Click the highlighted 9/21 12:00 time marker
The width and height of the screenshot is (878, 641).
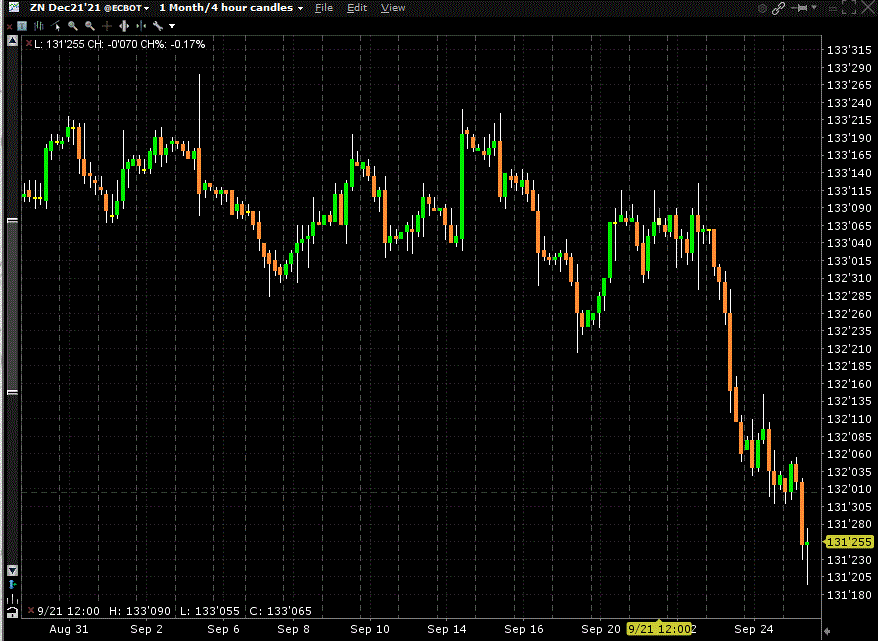click(660, 629)
